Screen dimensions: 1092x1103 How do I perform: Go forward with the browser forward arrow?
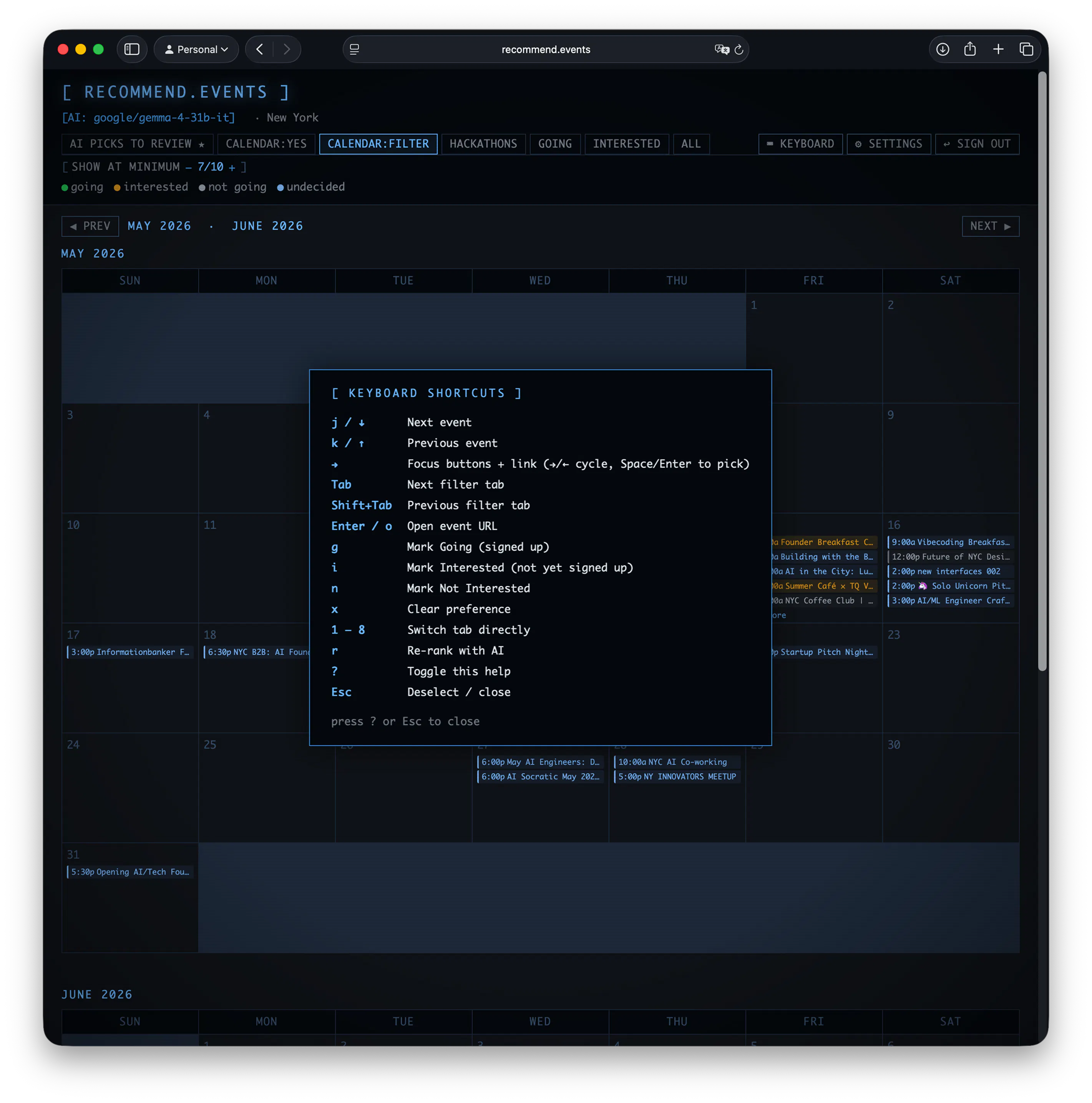pyautogui.click(x=287, y=50)
